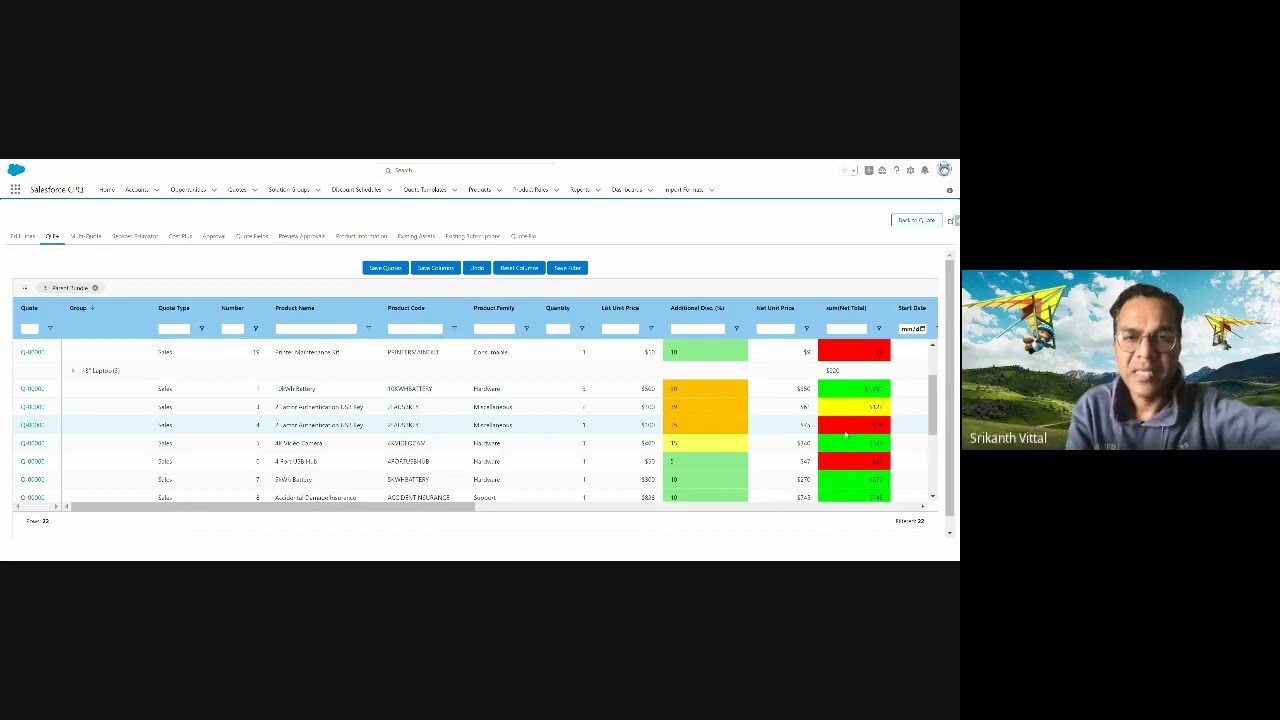Open the Notifications bell icon
Screen dimensions: 1280x720
pos(924,170)
